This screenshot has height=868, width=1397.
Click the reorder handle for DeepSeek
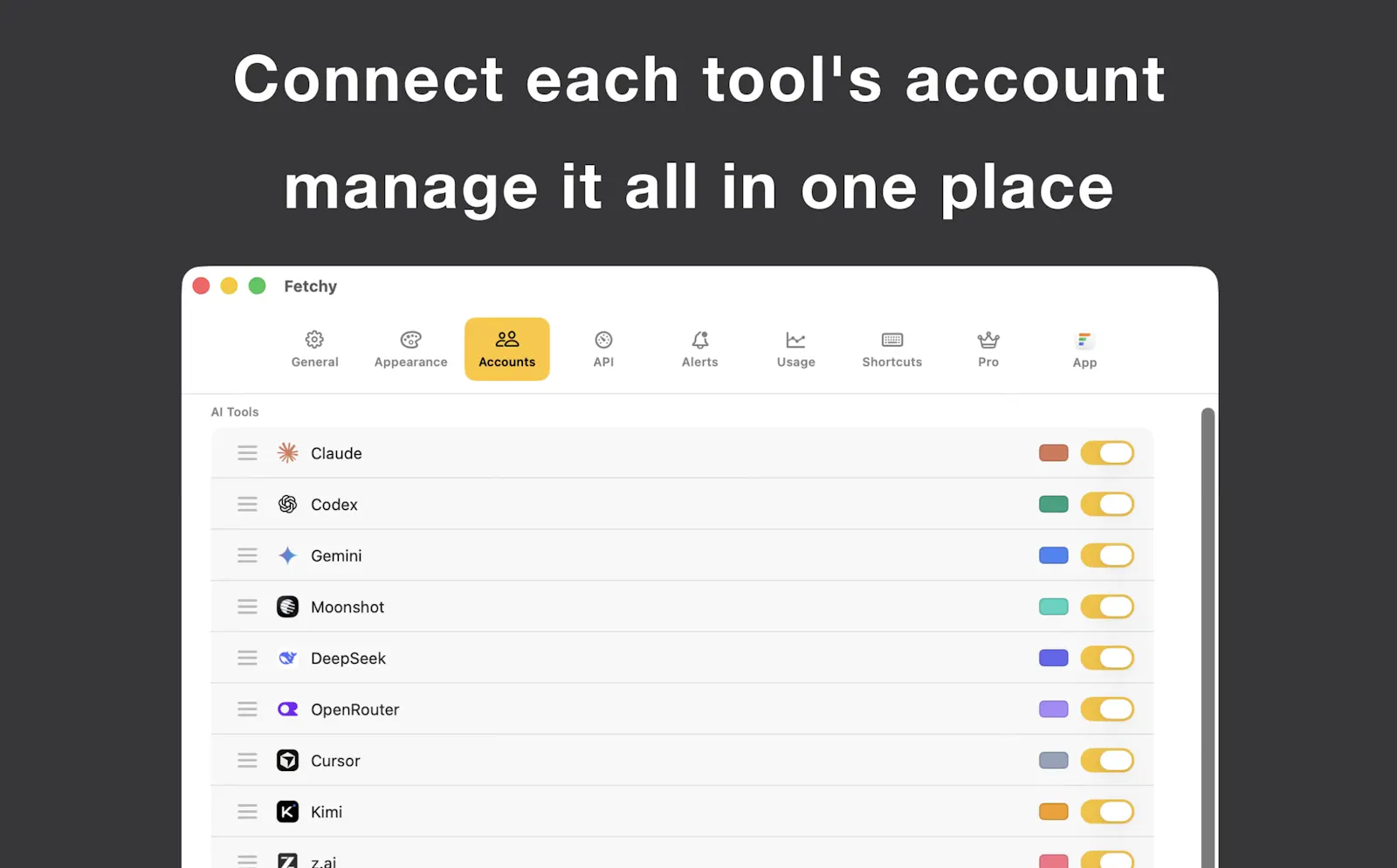247,658
